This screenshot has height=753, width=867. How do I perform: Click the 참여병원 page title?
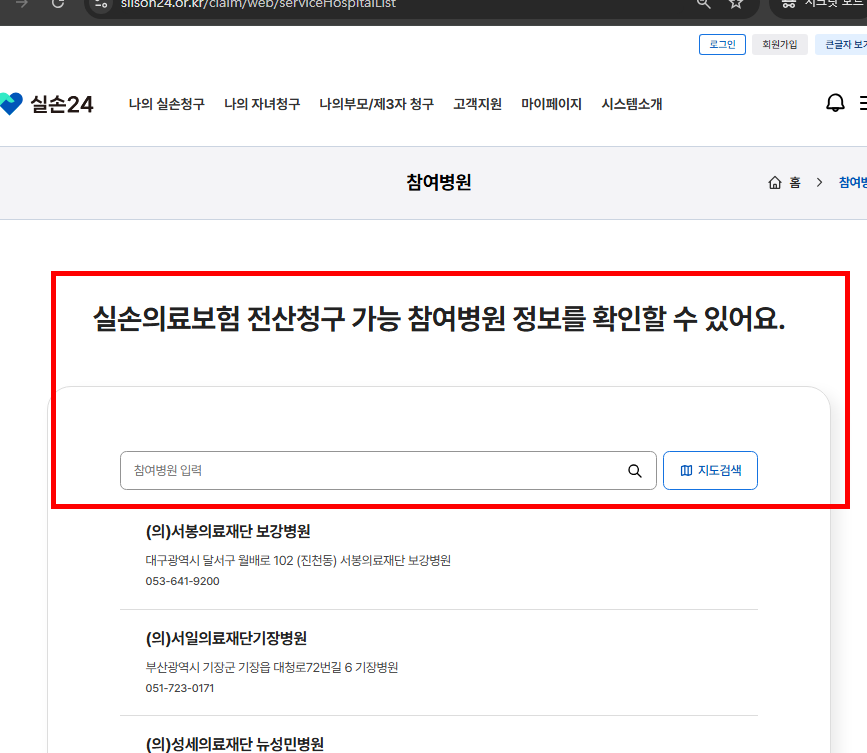click(x=438, y=182)
